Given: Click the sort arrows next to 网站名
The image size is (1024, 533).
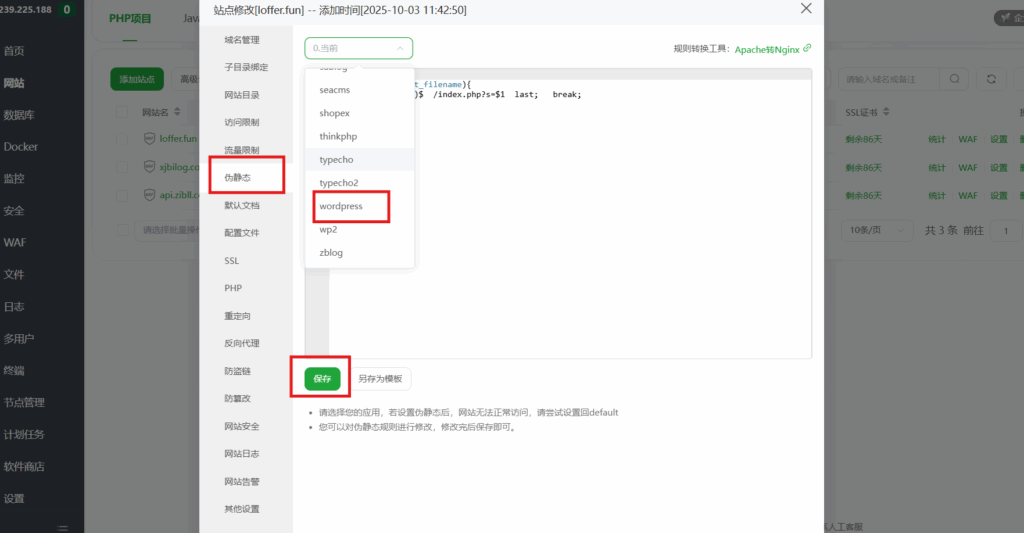Looking at the screenshot, I should coord(178,112).
